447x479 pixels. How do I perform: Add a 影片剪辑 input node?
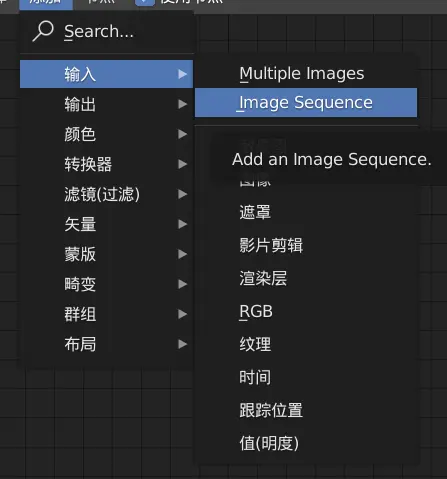point(306,245)
